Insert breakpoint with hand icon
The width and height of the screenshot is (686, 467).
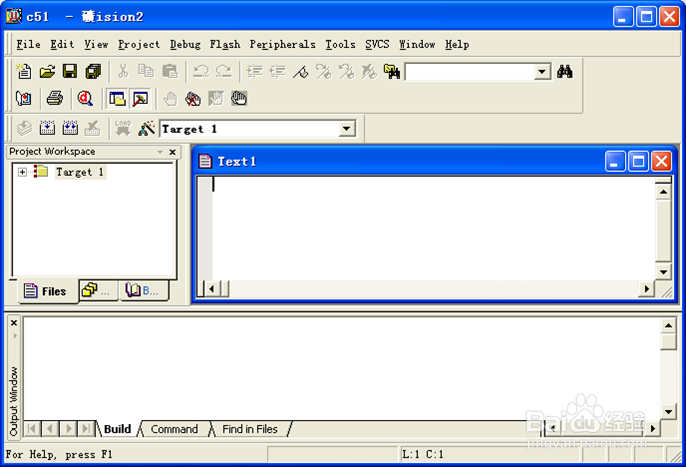(x=170, y=98)
